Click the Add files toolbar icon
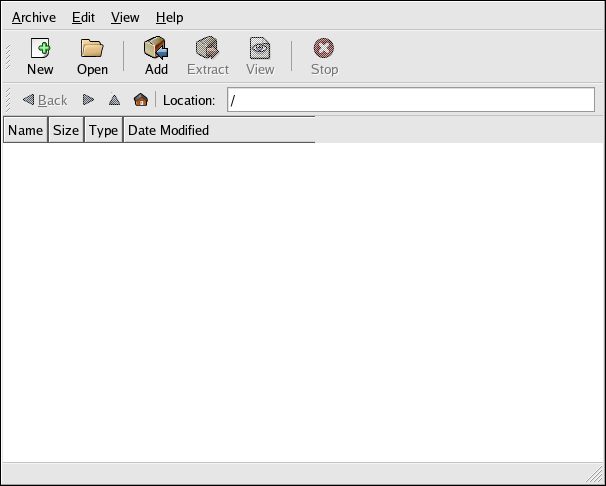 pos(156,56)
